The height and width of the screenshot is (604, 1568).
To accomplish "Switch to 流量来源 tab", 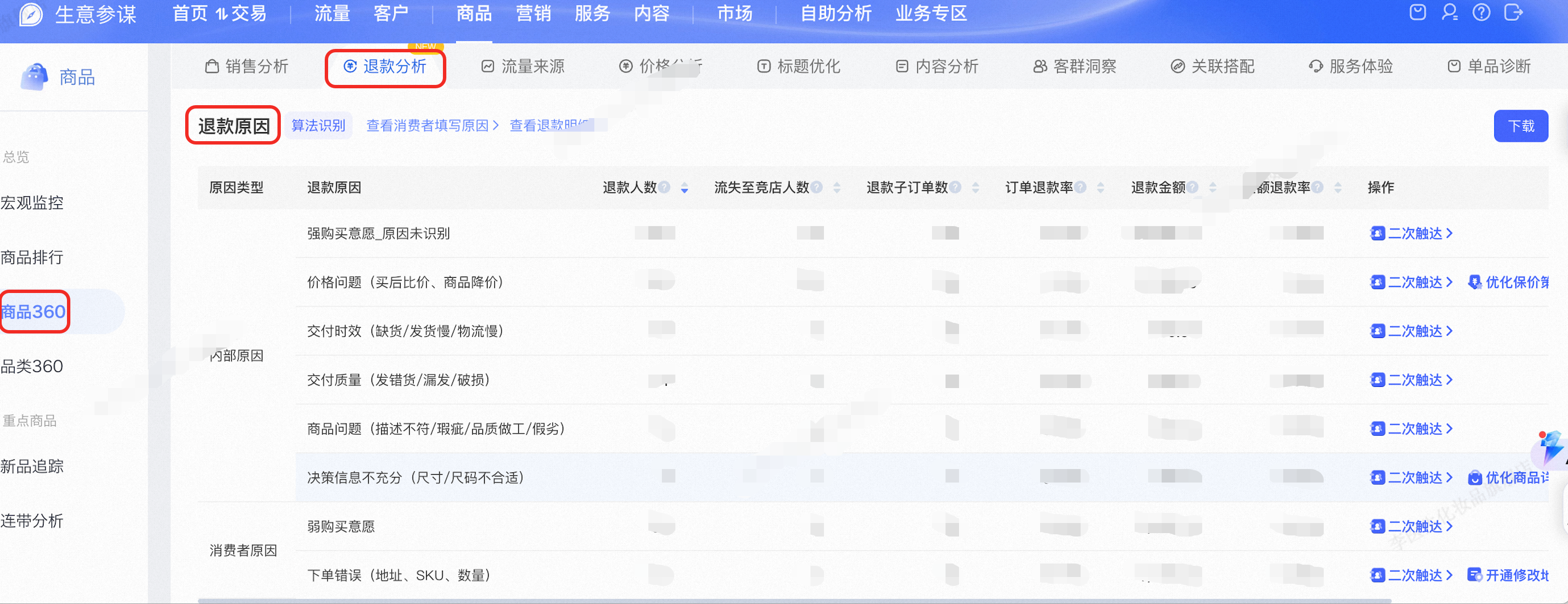I will pyautogui.click(x=523, y=66).
